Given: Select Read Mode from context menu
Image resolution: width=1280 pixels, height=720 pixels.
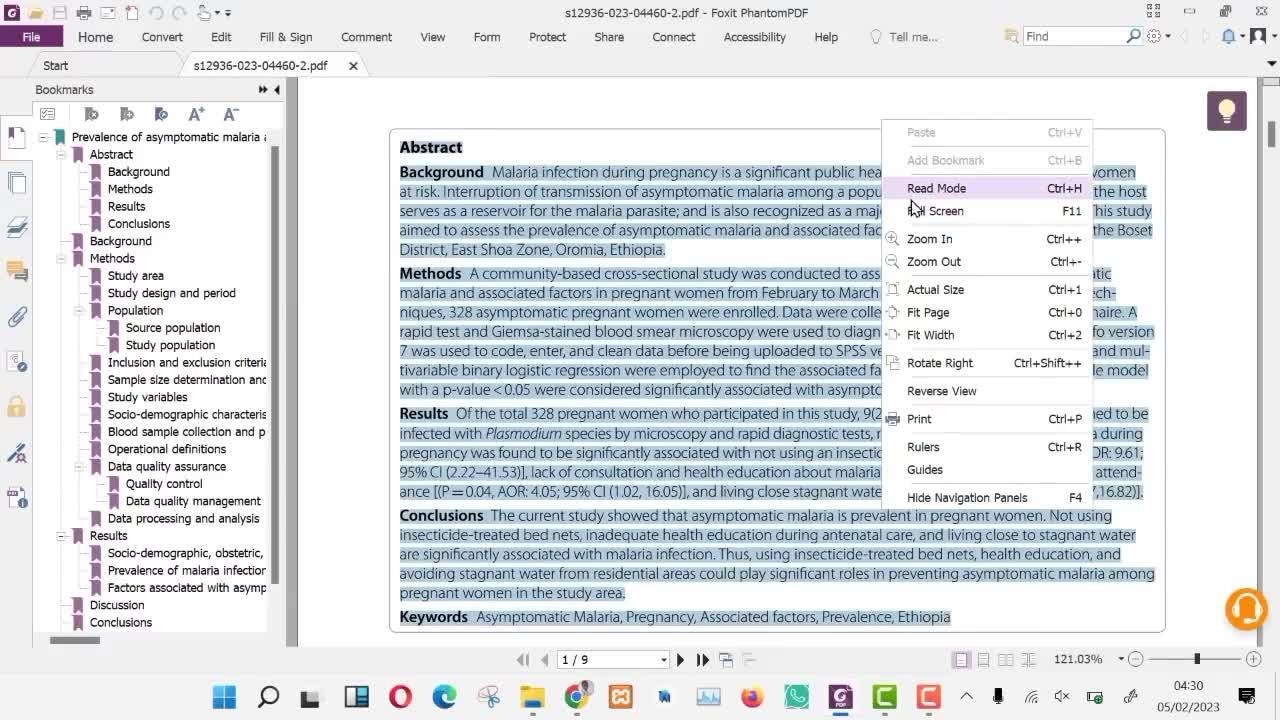Looking at the screenshot, I should 936,188.
